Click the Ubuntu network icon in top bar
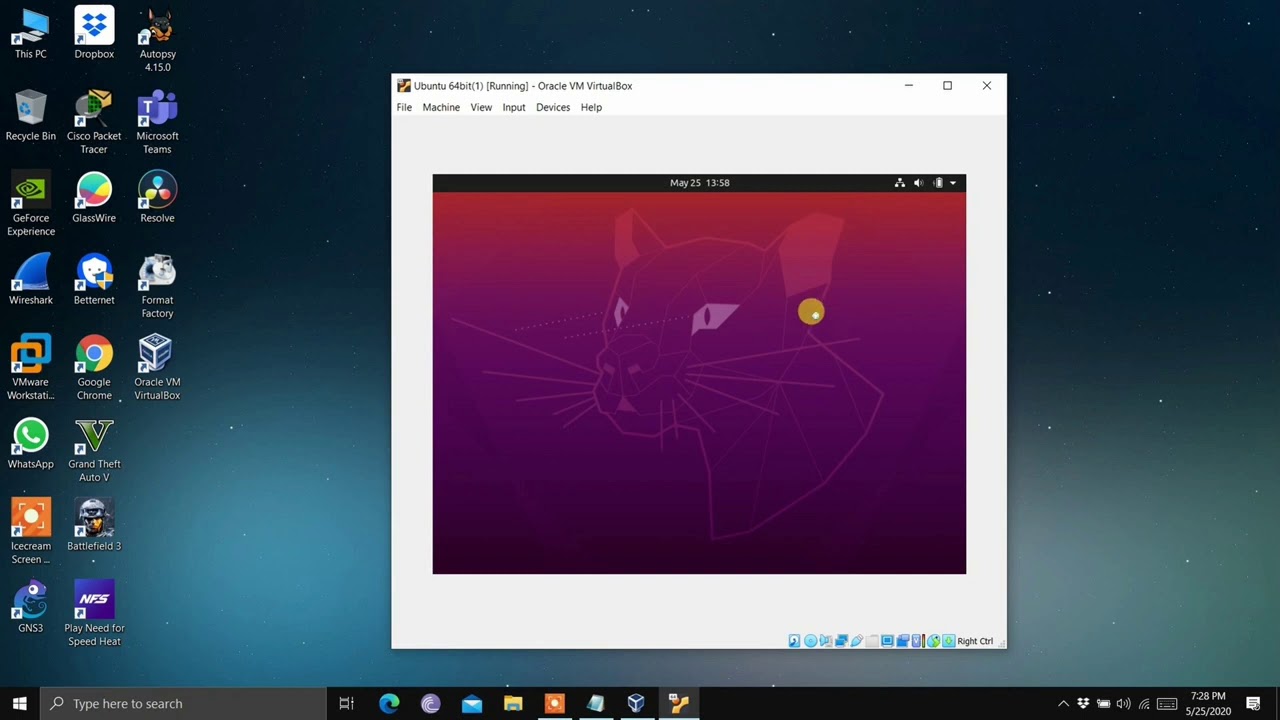Viewport: 1280px width, 720px height. [900, 183]
